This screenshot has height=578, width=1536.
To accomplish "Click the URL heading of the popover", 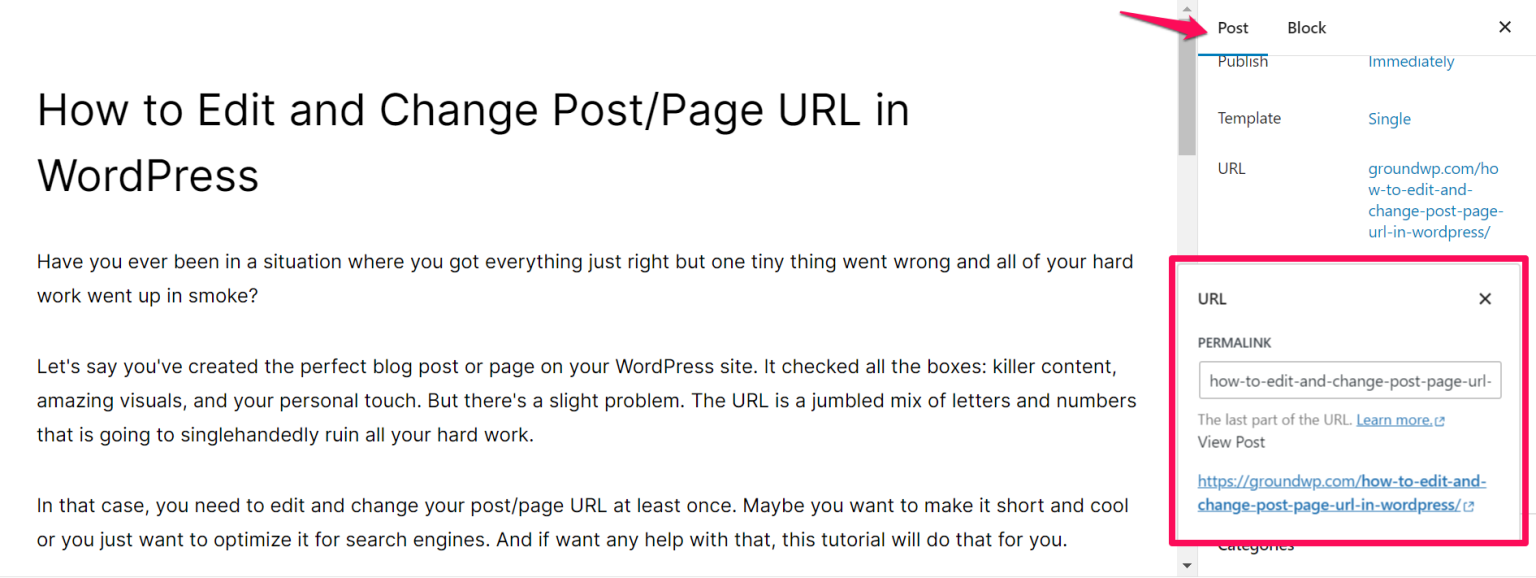I will [x=1212, y=298].
